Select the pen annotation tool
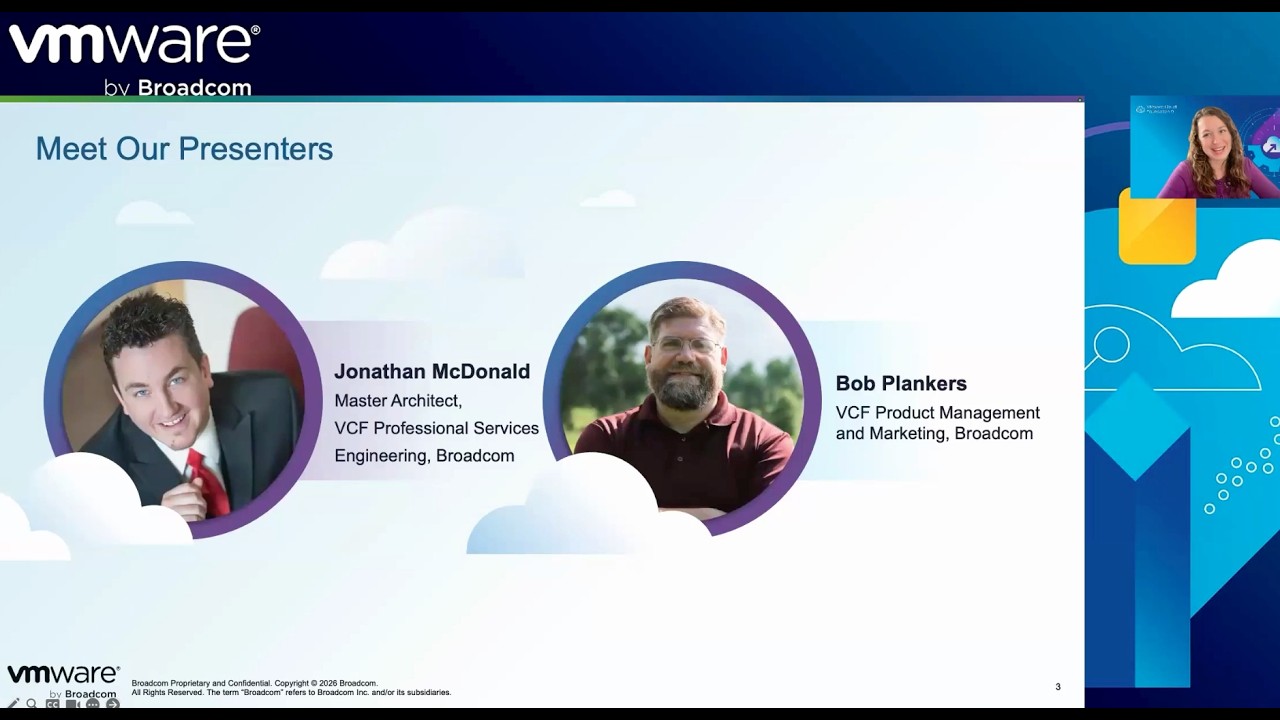Image resolution: width=1280 pixels, height=720 pixels. point(13,704)
